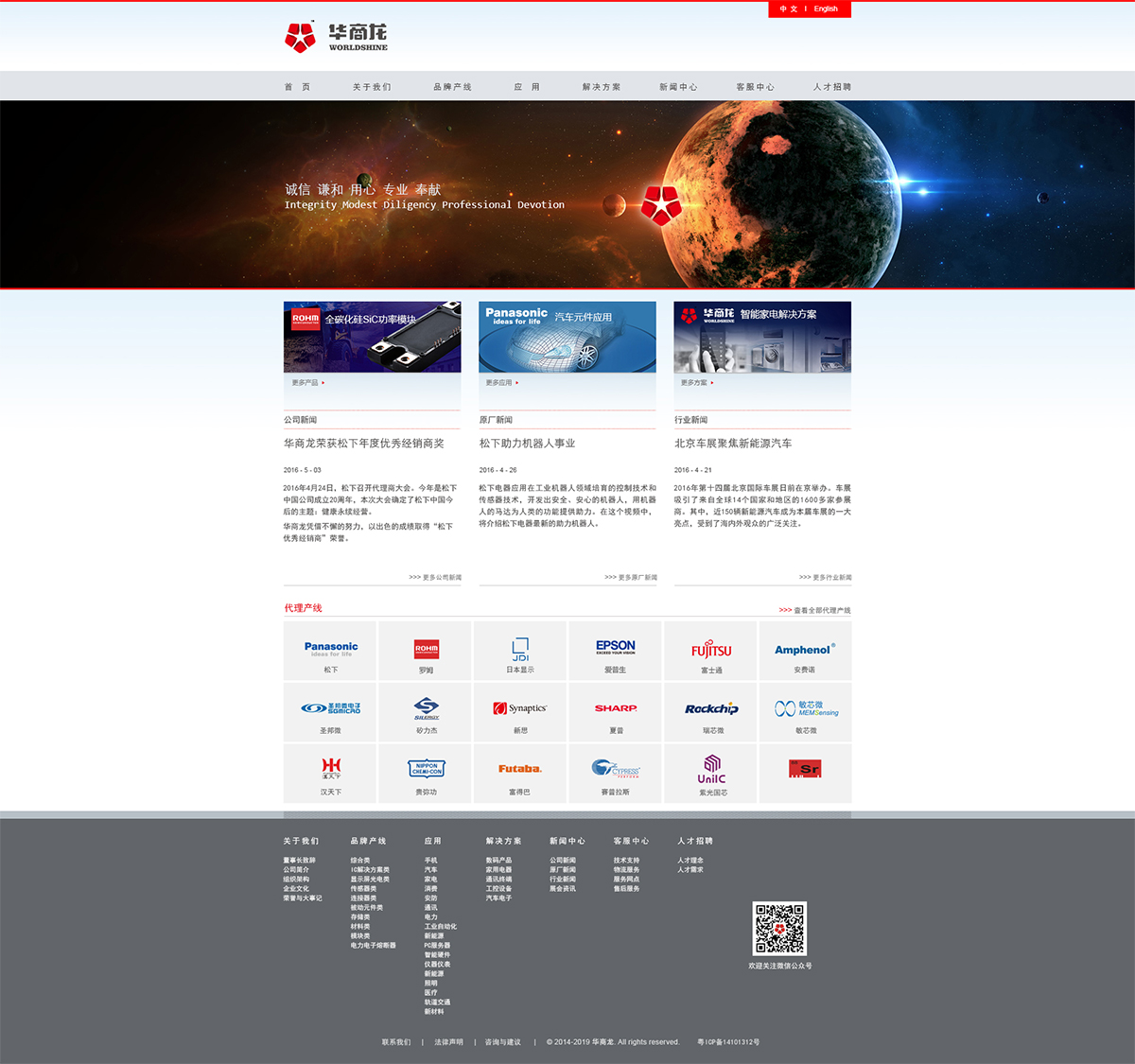Open footer link 技术支持
Screen dimensions: 1135x1064
click(x=626, y=861)
